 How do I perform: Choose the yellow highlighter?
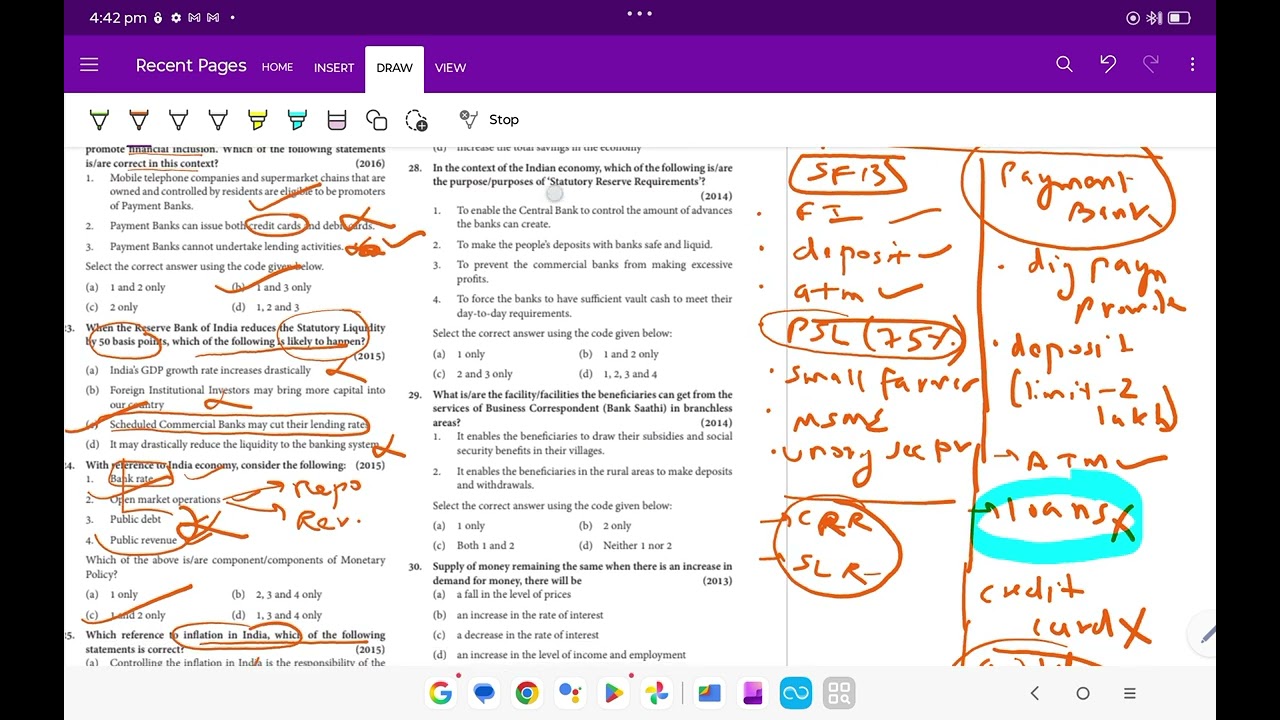(258, 120)
